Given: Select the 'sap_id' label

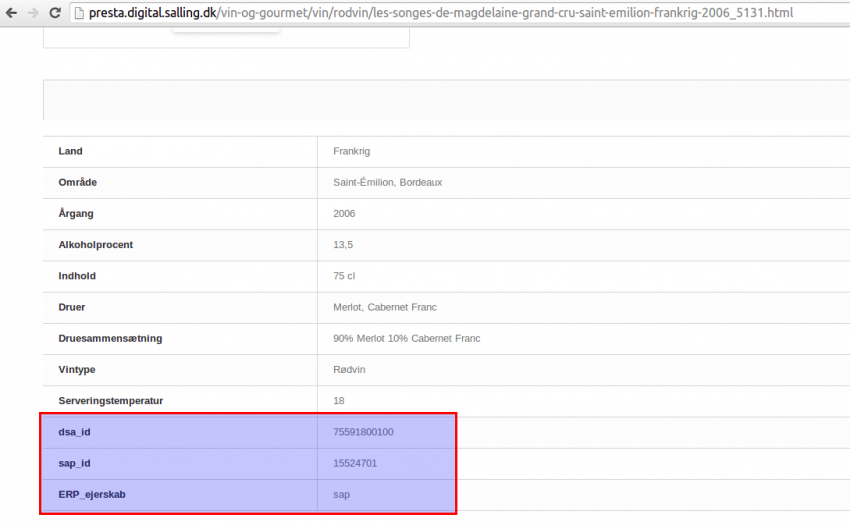Looking at the screenshot, I should [74, 463].
